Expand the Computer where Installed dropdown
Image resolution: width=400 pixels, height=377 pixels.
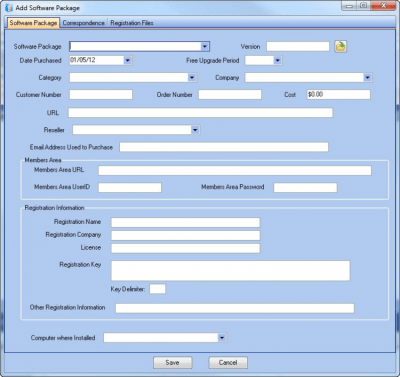tap(222, 338)
